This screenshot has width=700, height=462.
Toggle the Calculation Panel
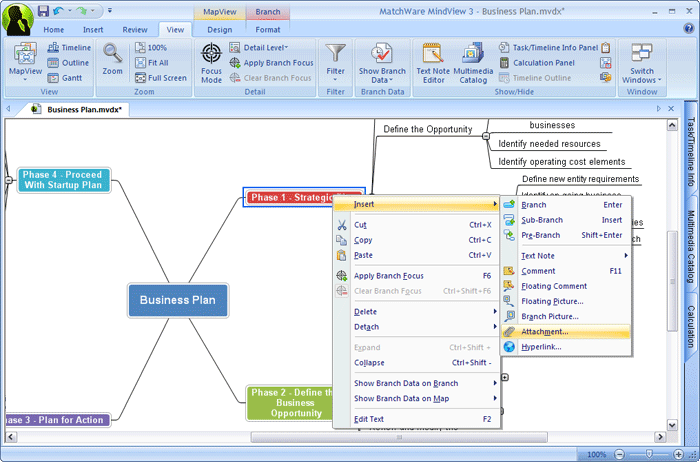click(537, 62)
